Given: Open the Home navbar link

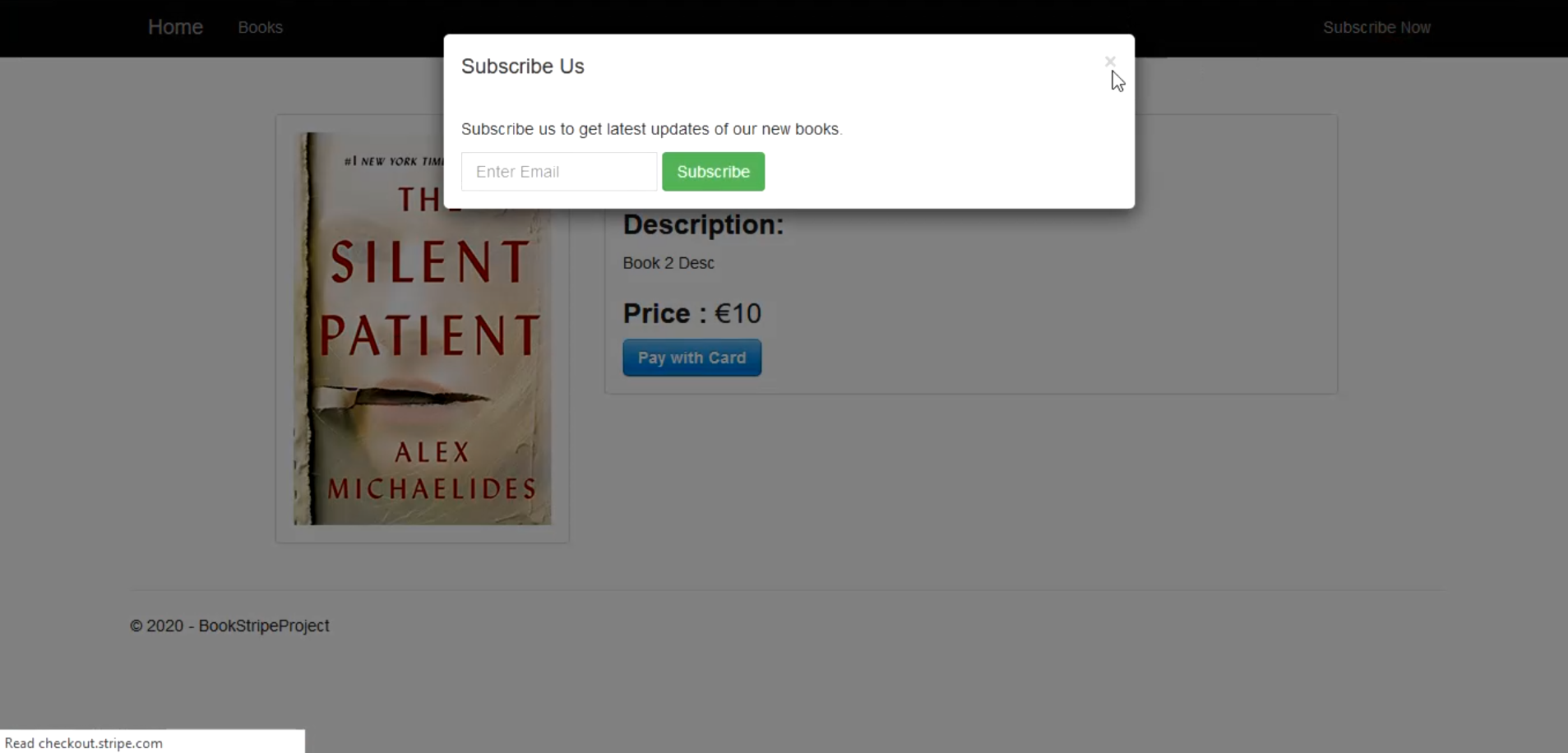Looking at the screenshot, I should coord(175,27).
